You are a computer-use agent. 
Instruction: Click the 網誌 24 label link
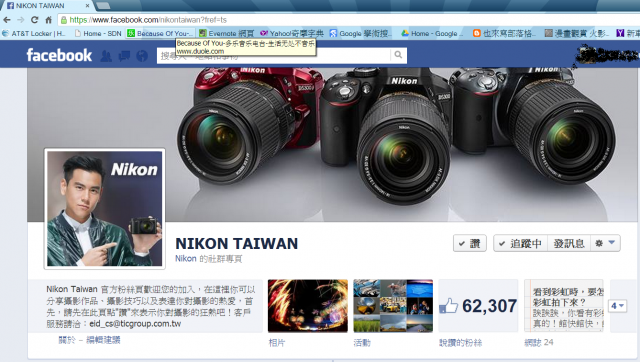pyautogui.click(x=539, y=343)
